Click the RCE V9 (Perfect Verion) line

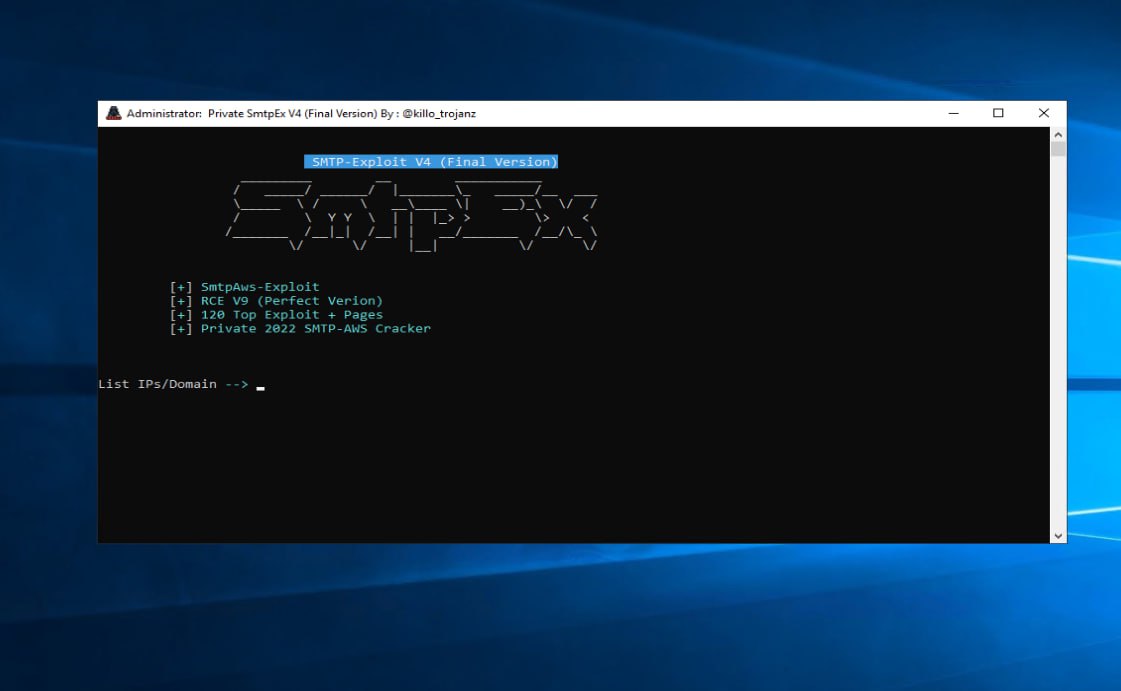tap(291, 301)
